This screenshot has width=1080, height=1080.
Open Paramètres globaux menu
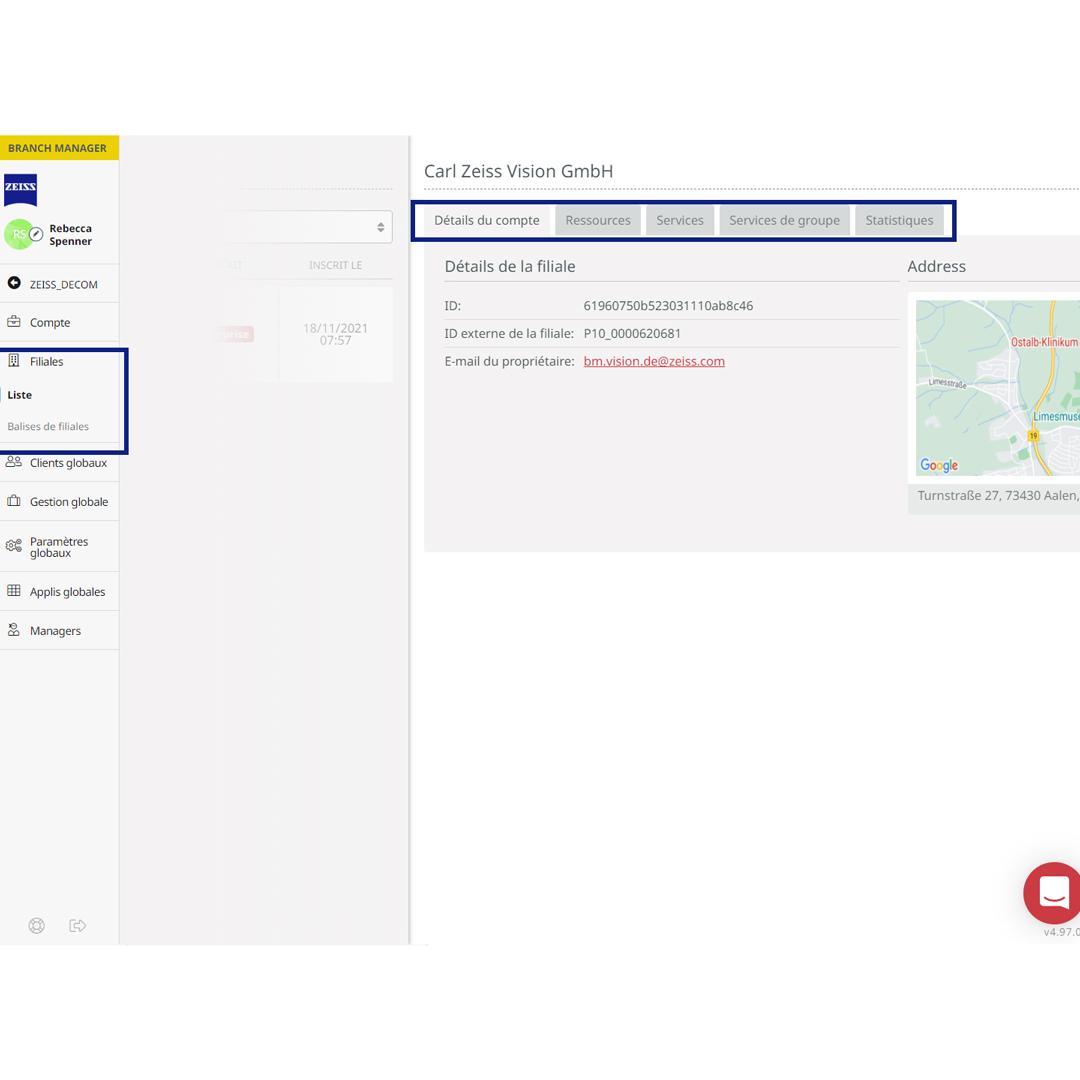click(x=59, y=547)
